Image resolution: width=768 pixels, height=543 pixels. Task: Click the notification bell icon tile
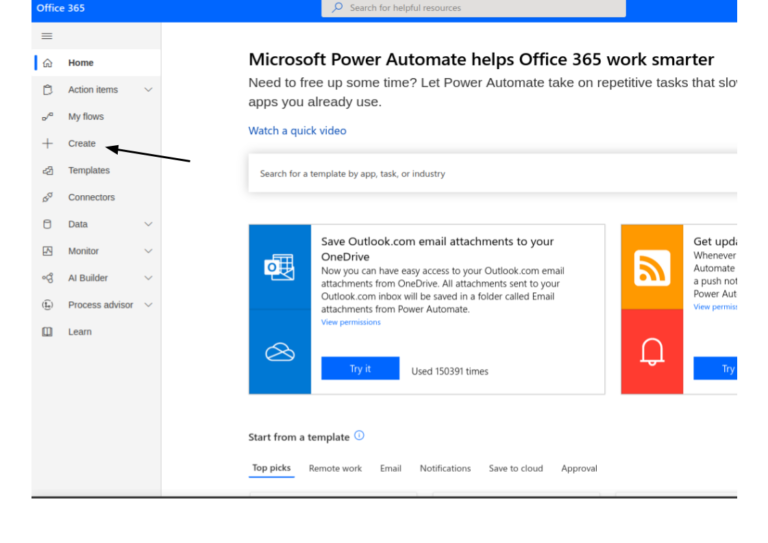pos(652,352)
